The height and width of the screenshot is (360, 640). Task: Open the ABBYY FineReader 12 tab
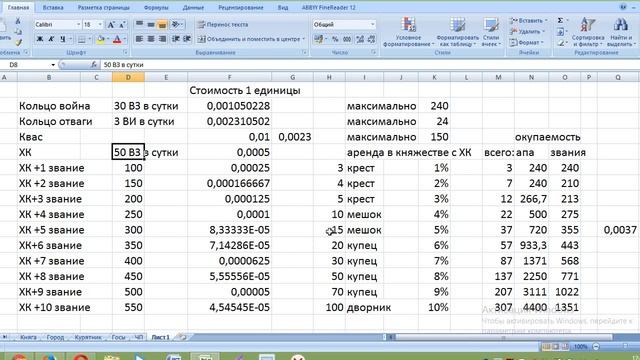[x=329, y=7]
